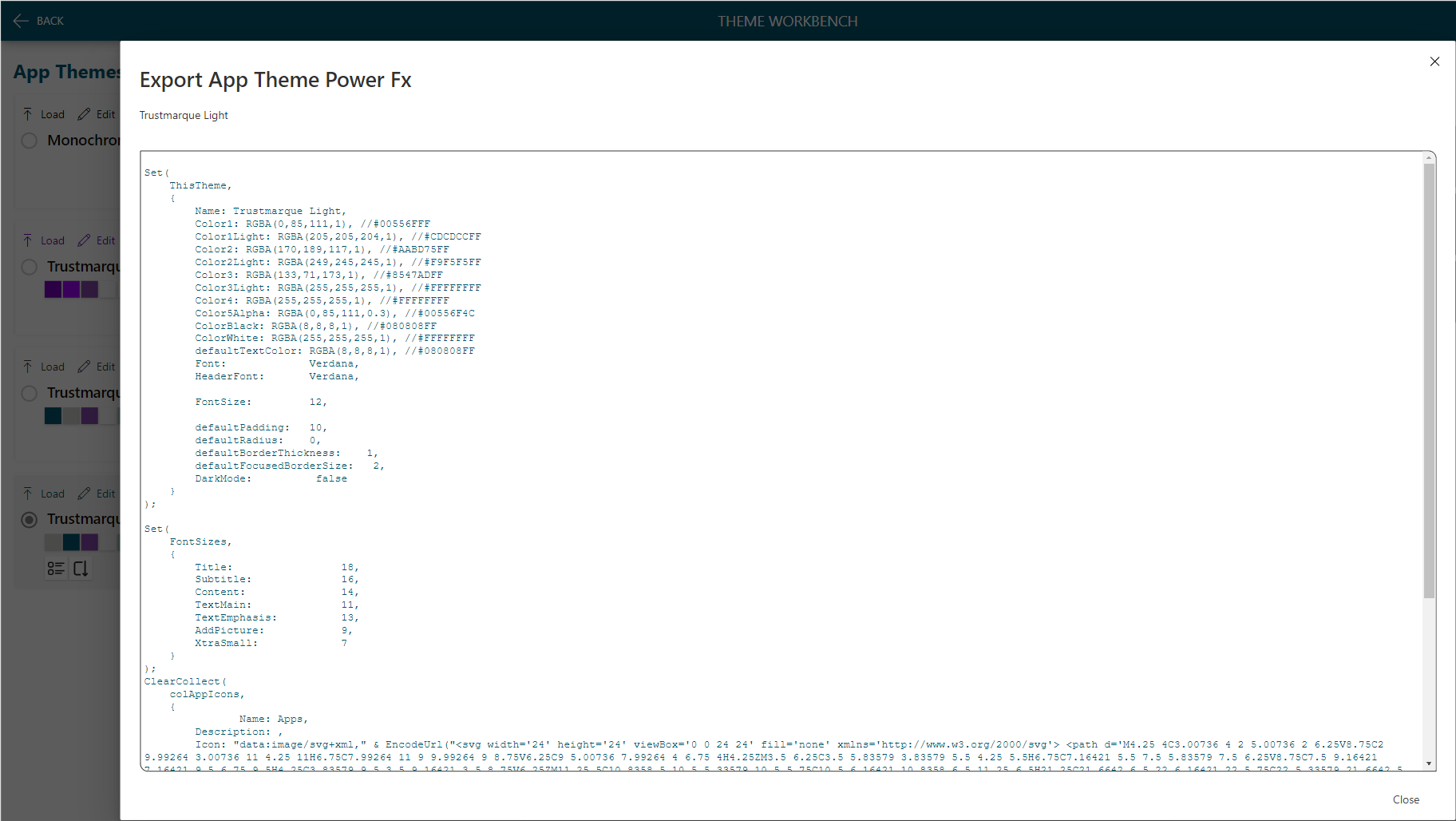Pick first purple swatch of purple Trustmarque theme

pos(53,289)
